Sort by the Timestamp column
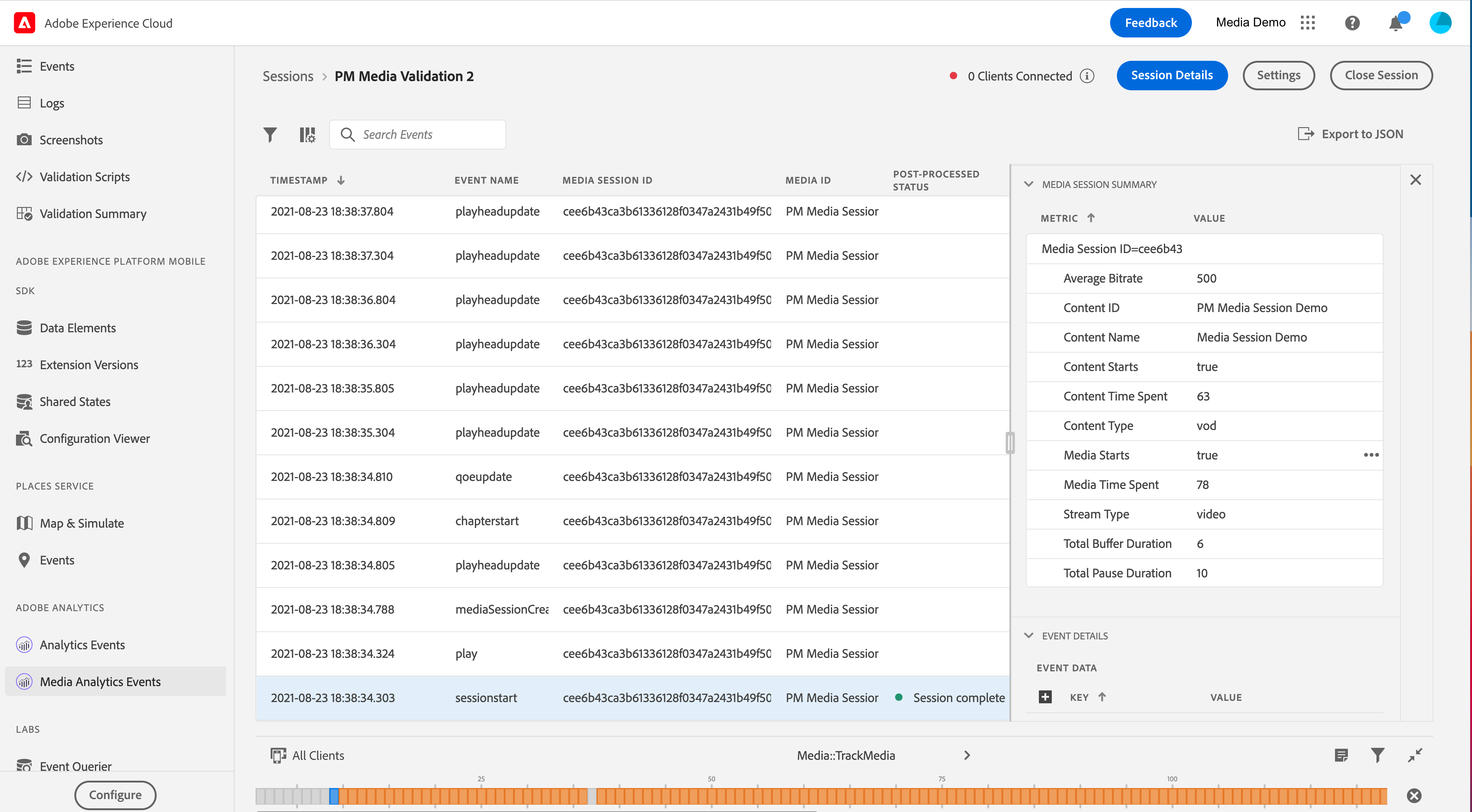 pos(307,180)
